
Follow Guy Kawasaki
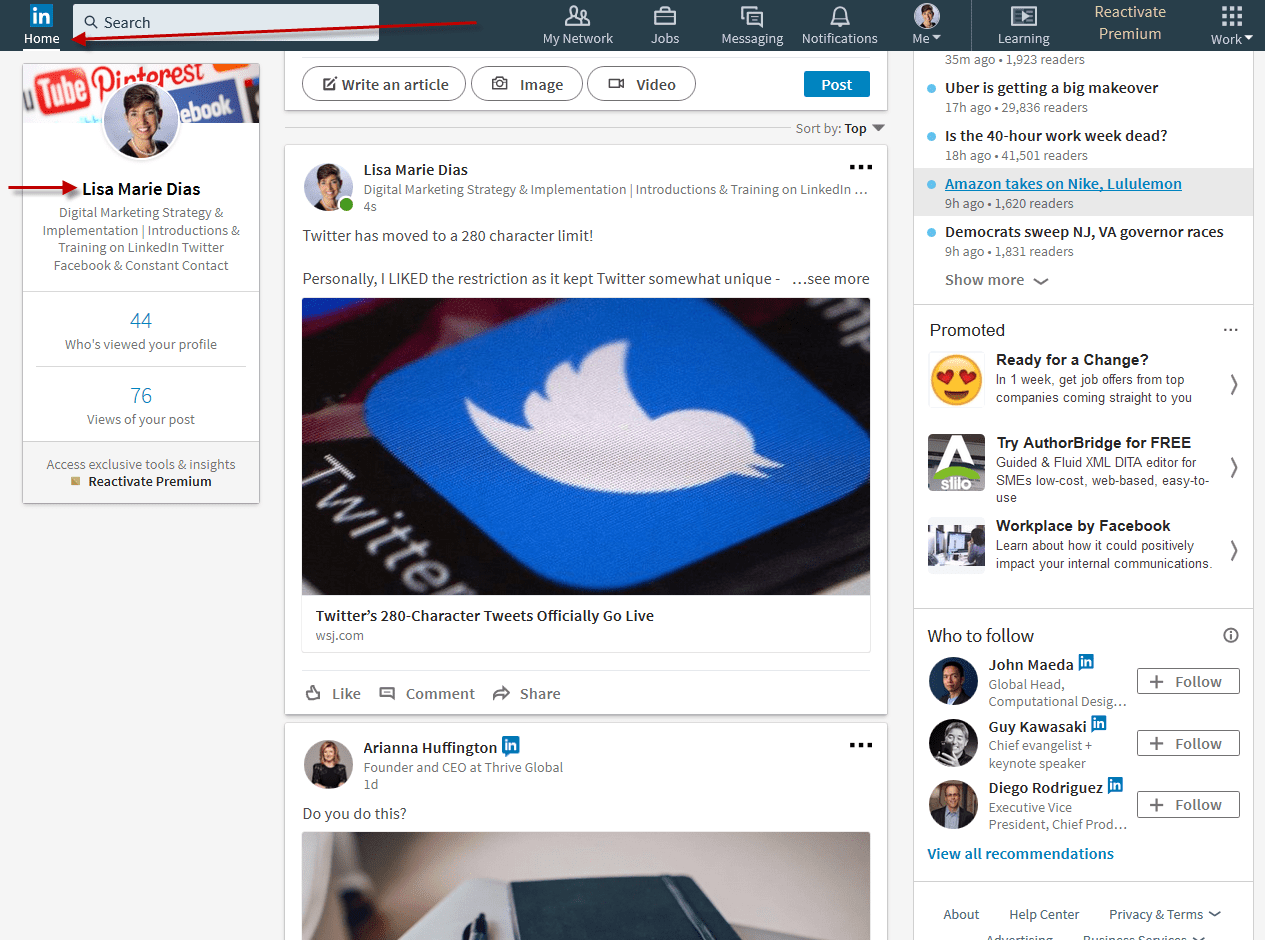coord(1188,744)
